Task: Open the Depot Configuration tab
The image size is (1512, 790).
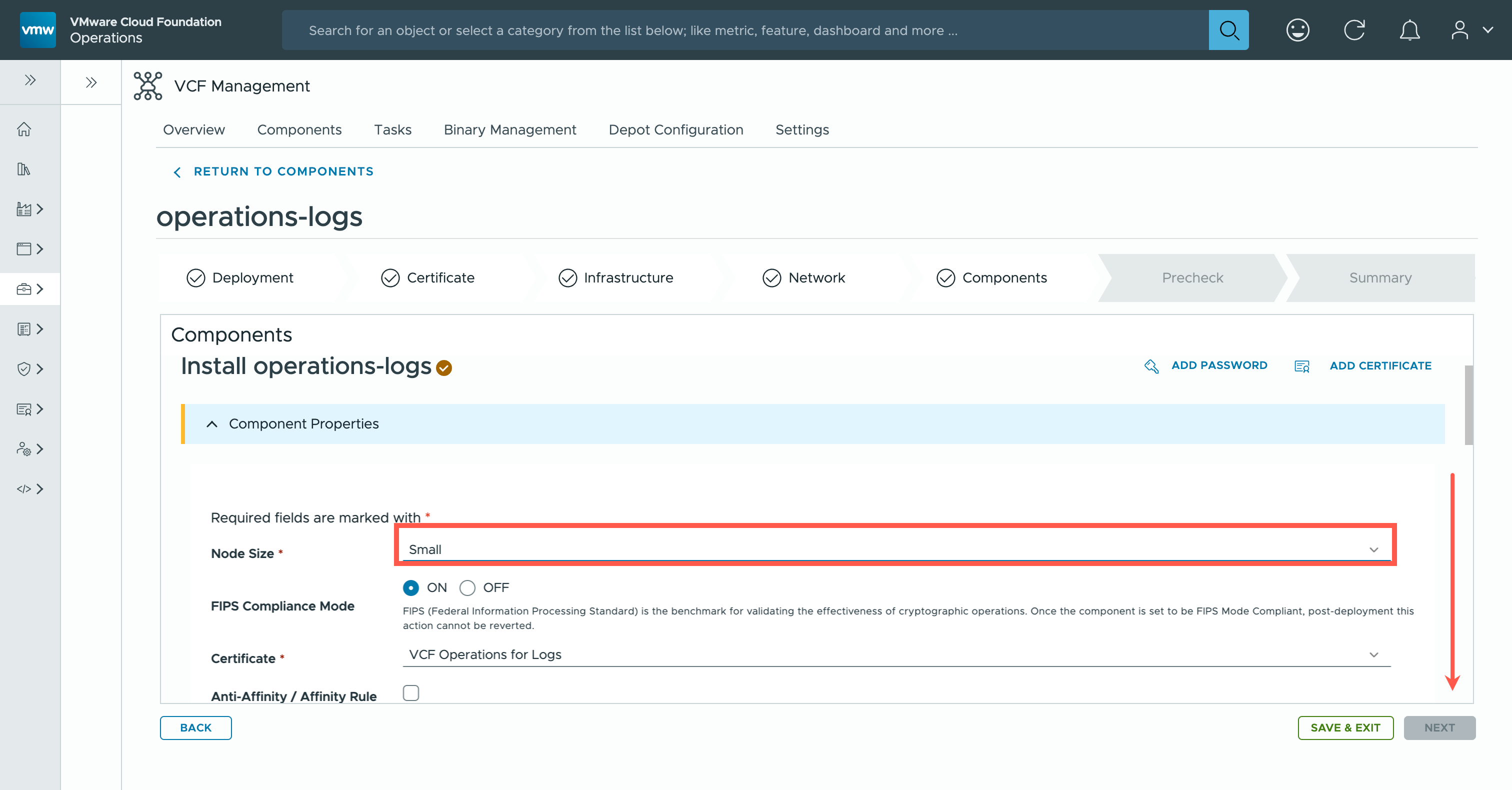Action: 675,129
